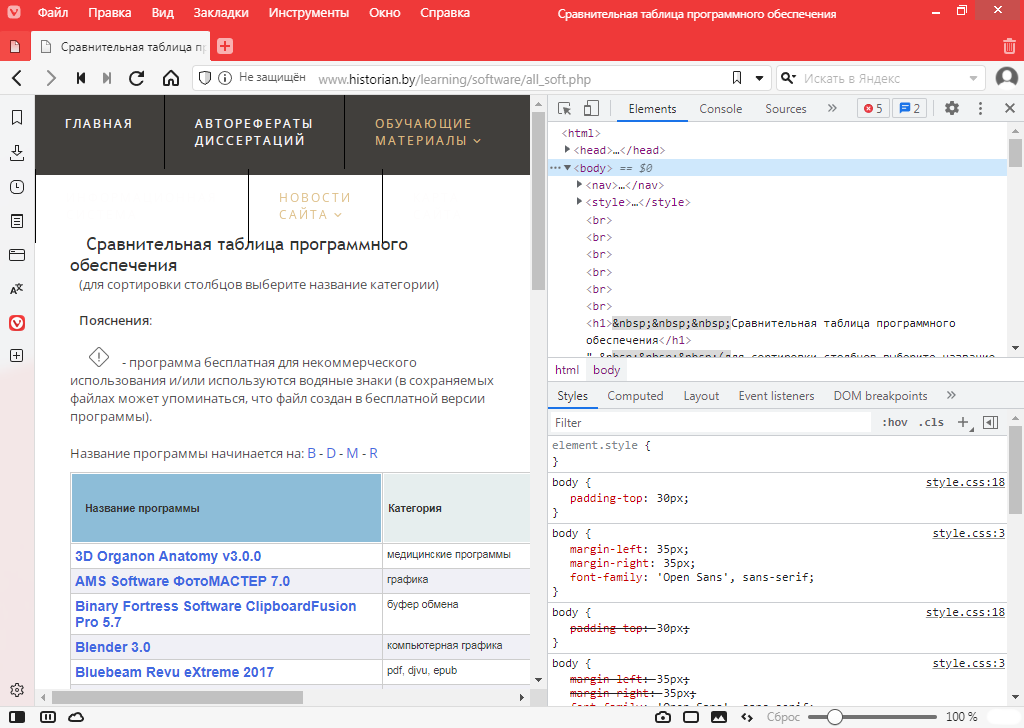Expand the <nav> element node
The height and width of the screenshot is (728, 1024).
coord(580,185)
